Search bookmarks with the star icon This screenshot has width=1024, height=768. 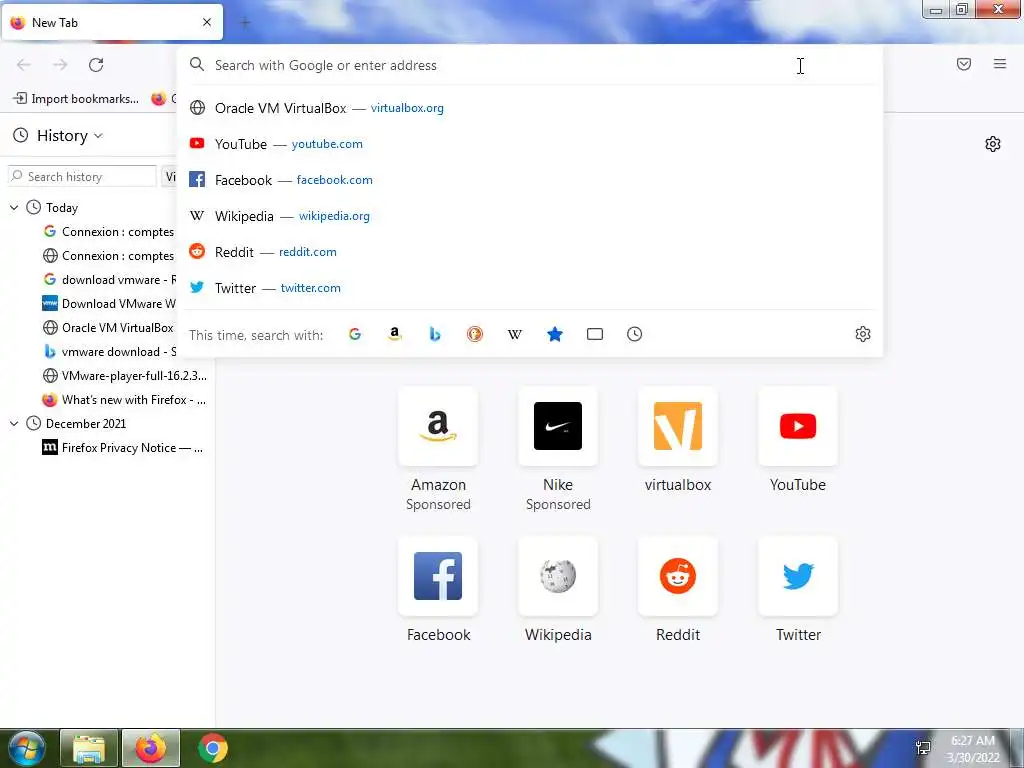tap(554, 334)
